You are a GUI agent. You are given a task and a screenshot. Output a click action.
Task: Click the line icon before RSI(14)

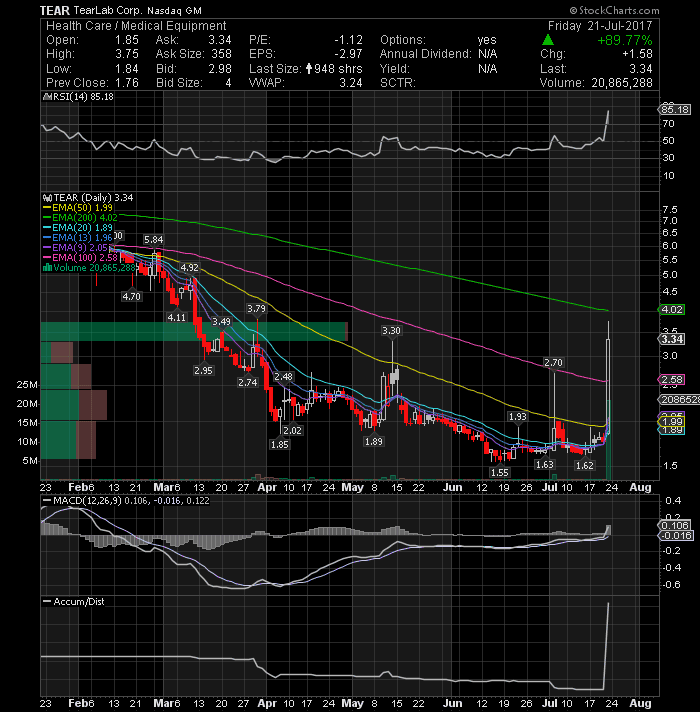48,97
